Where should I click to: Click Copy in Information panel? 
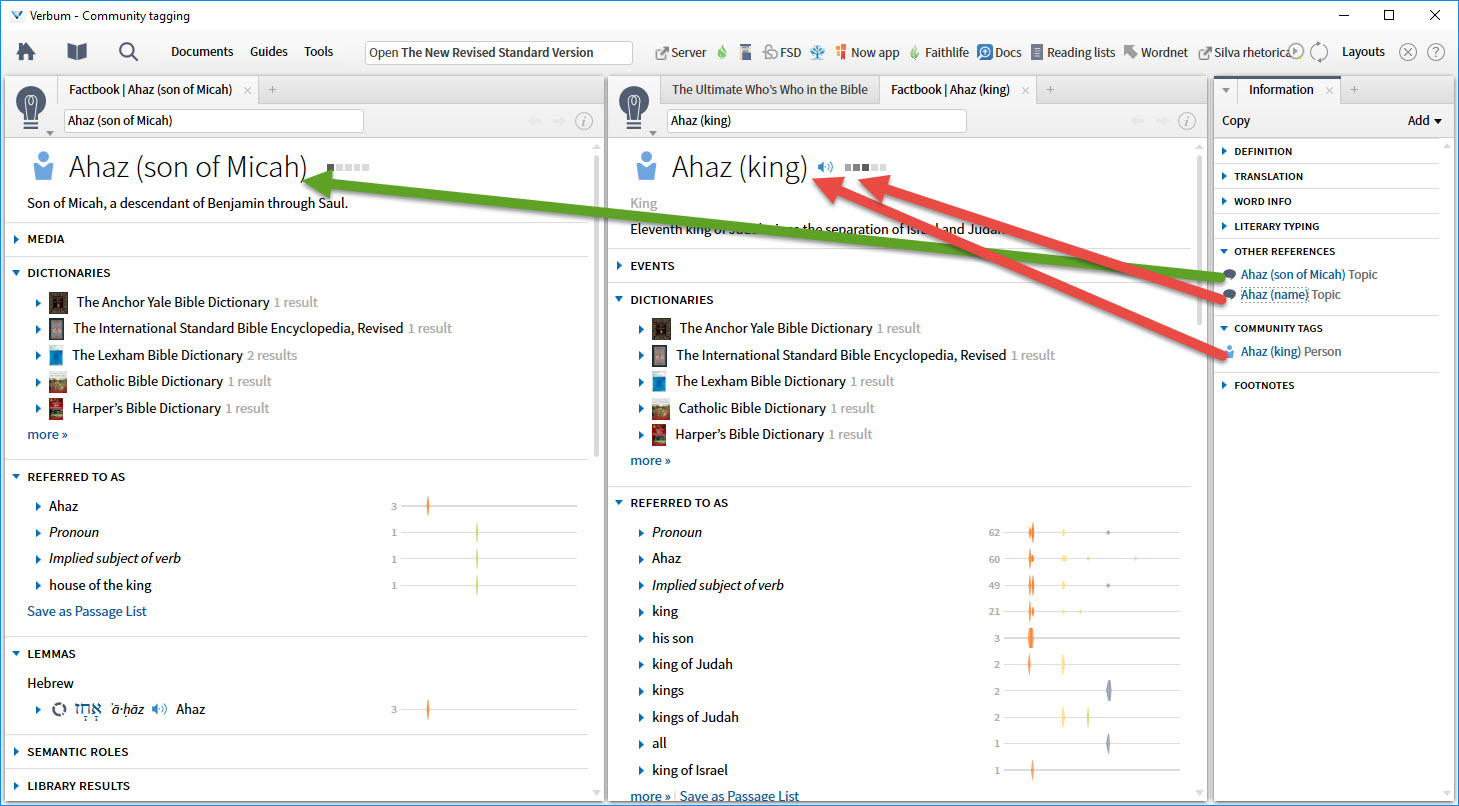1236,121
